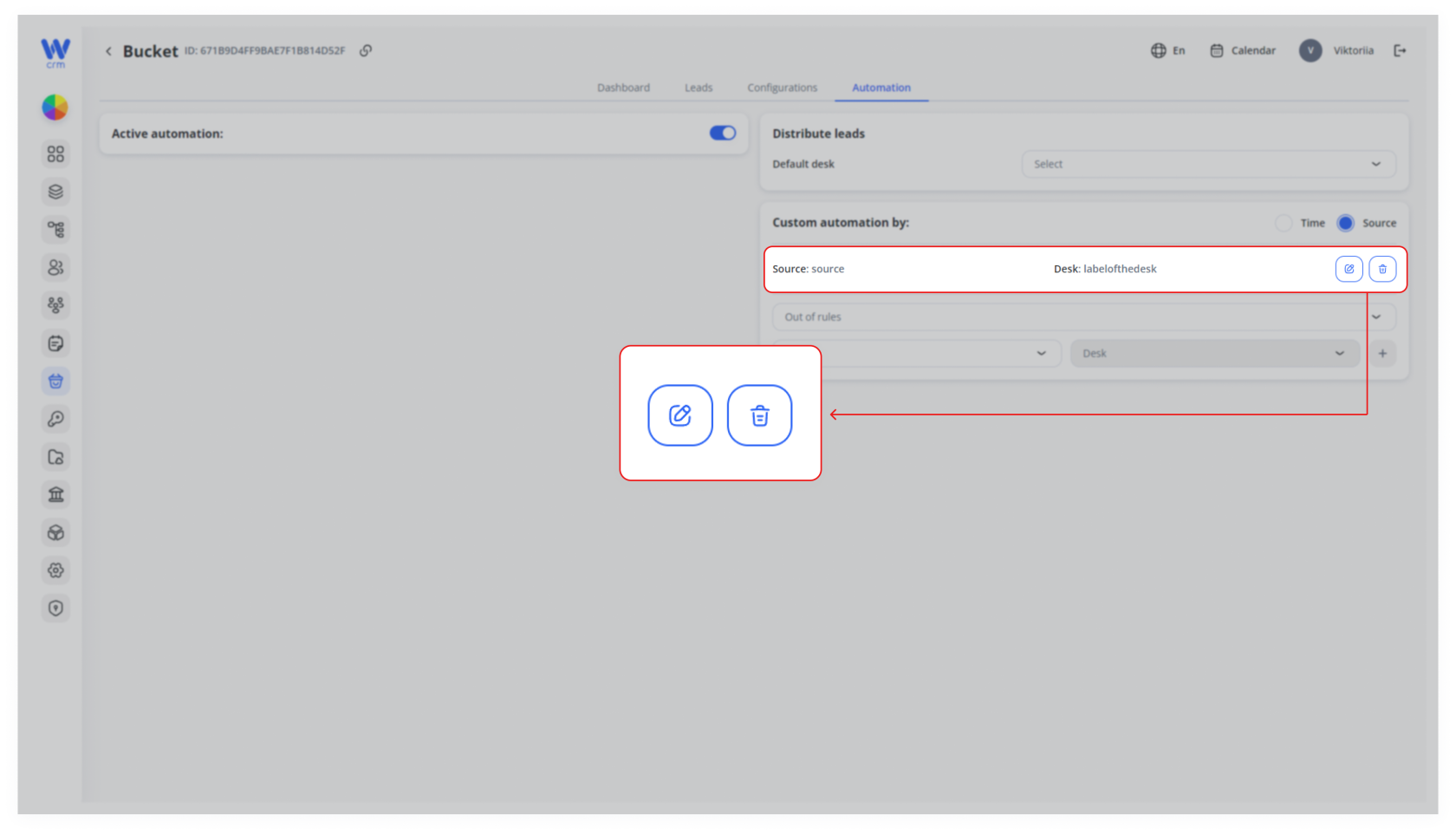Click the 'Desk: labelofthedesk' text
1456x835 pixels.
pyautogui.click(x=1105, y=269)
